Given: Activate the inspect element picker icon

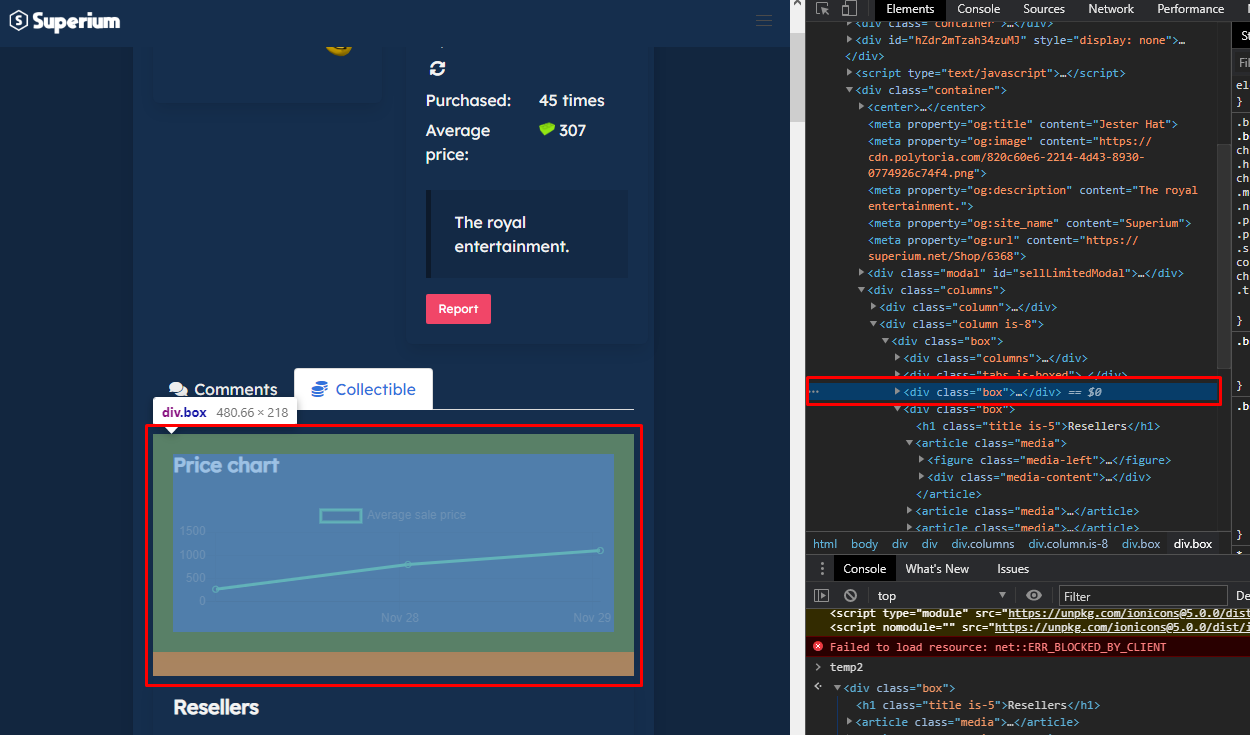Looking at the screenshot, I should pyautogui.click(x=823, y=9).
